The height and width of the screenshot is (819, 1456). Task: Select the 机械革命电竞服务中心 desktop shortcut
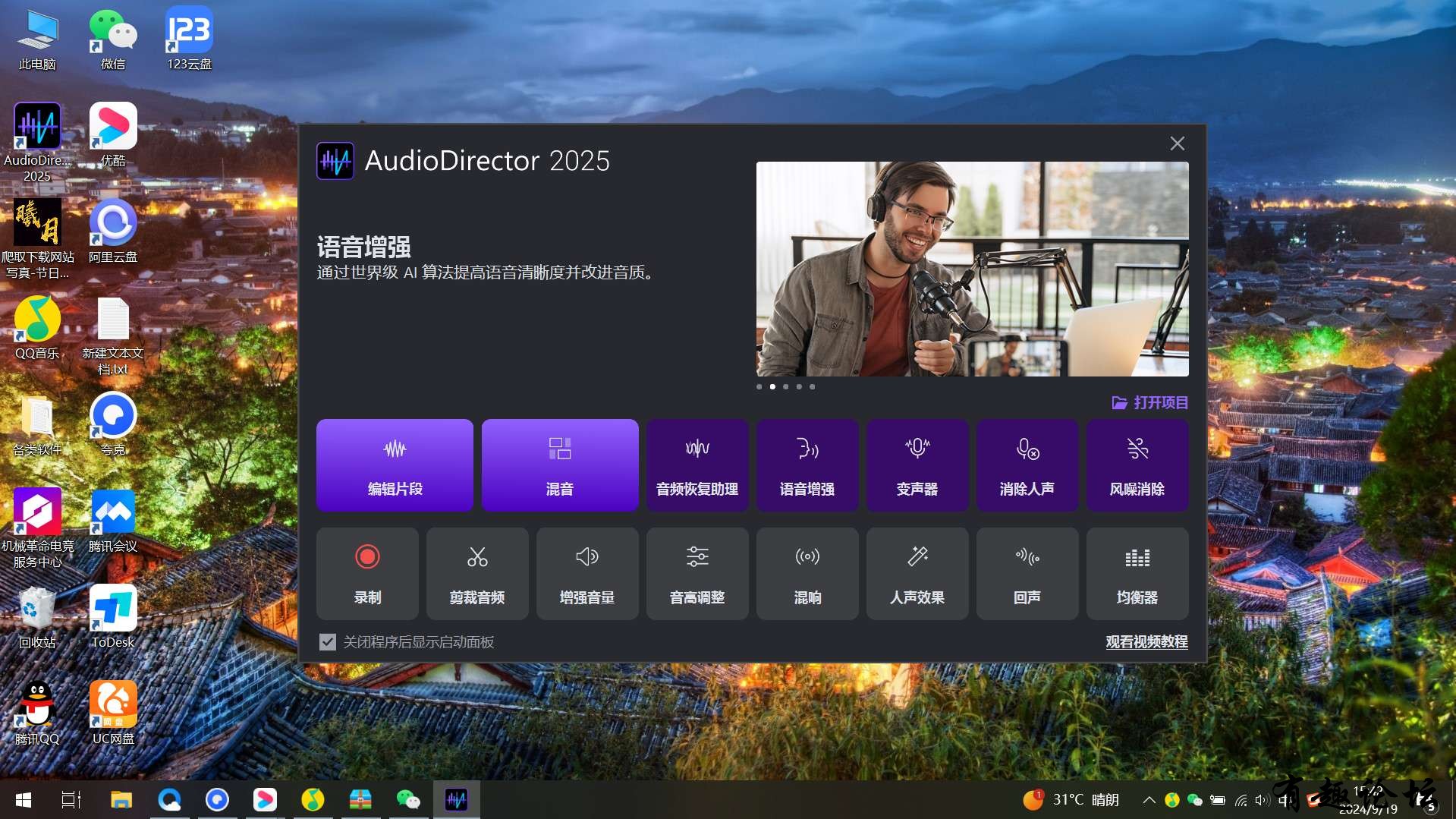(x=37, y=528)
